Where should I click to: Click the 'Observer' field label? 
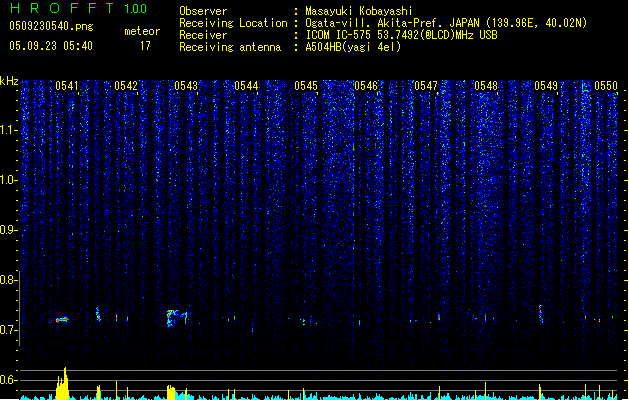click(203, 11)
